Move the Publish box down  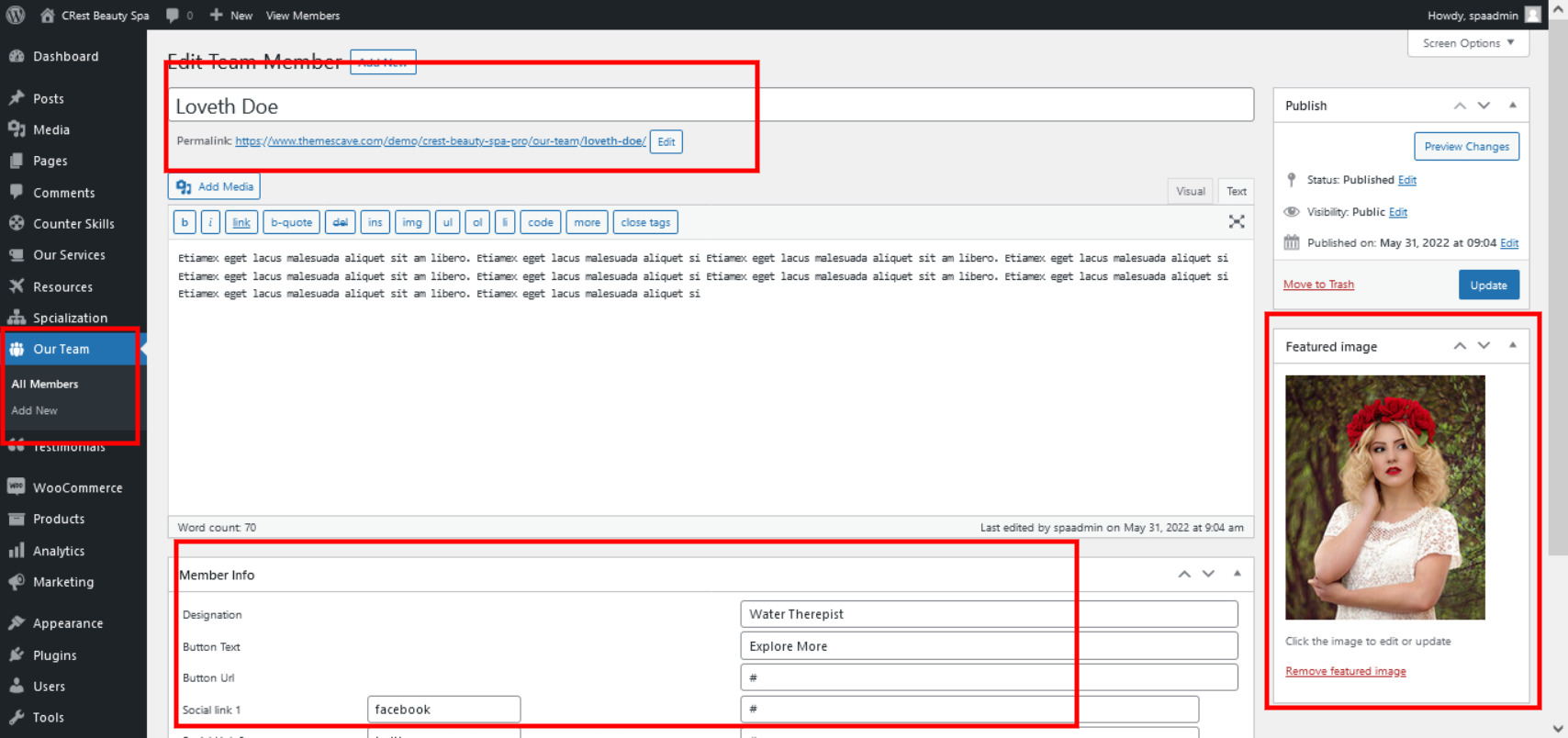1484,106
